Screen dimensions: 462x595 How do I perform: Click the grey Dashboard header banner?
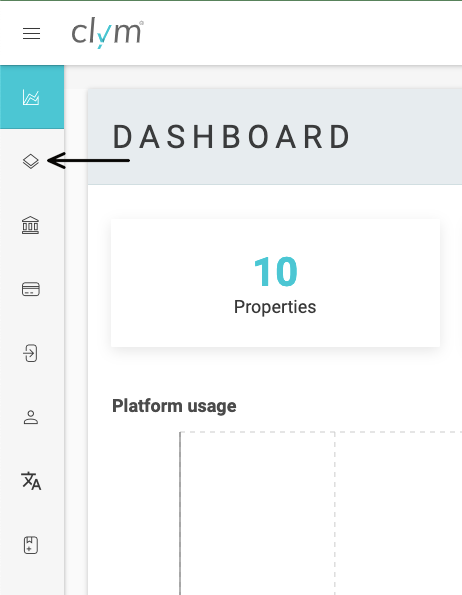click(x=275, y=137)
